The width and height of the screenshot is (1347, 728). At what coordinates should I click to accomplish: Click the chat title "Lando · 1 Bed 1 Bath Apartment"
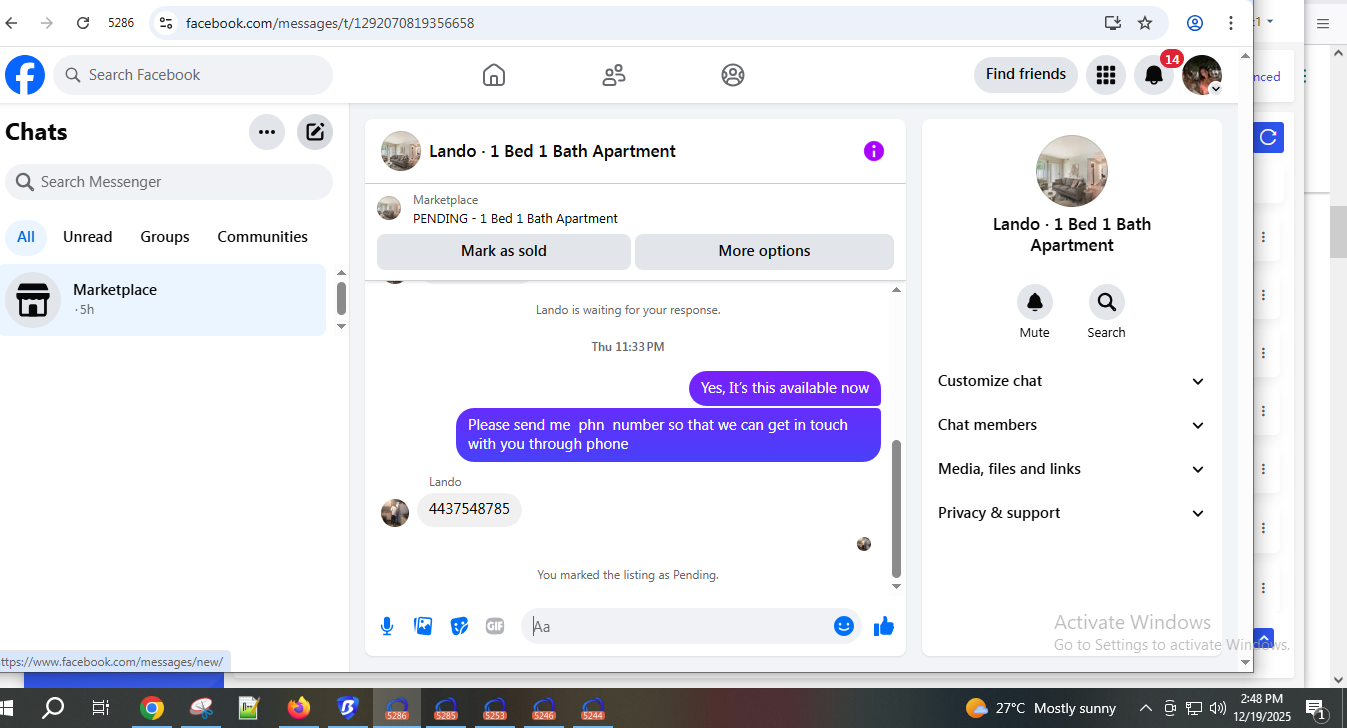tap(552, 151)
